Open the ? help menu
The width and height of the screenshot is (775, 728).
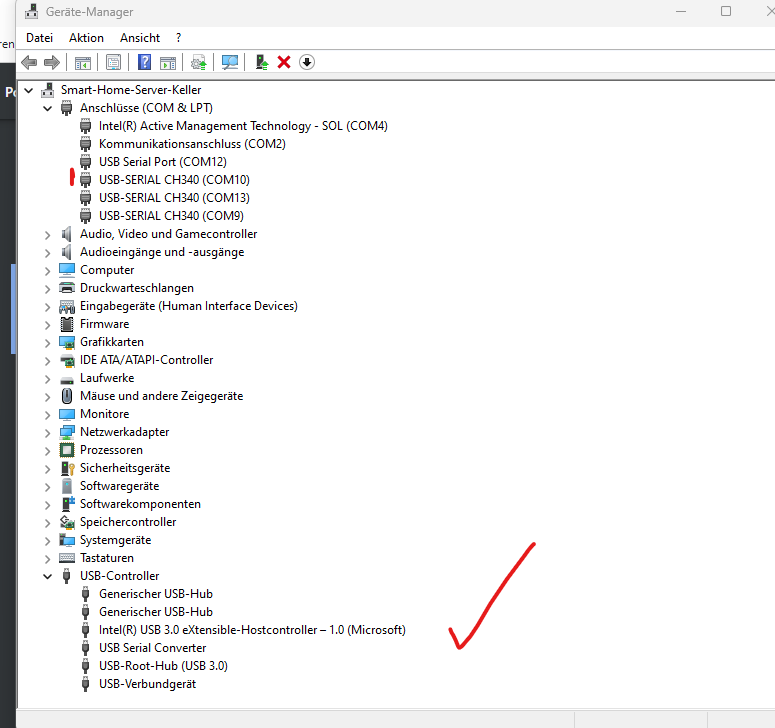tap(178, 38)
